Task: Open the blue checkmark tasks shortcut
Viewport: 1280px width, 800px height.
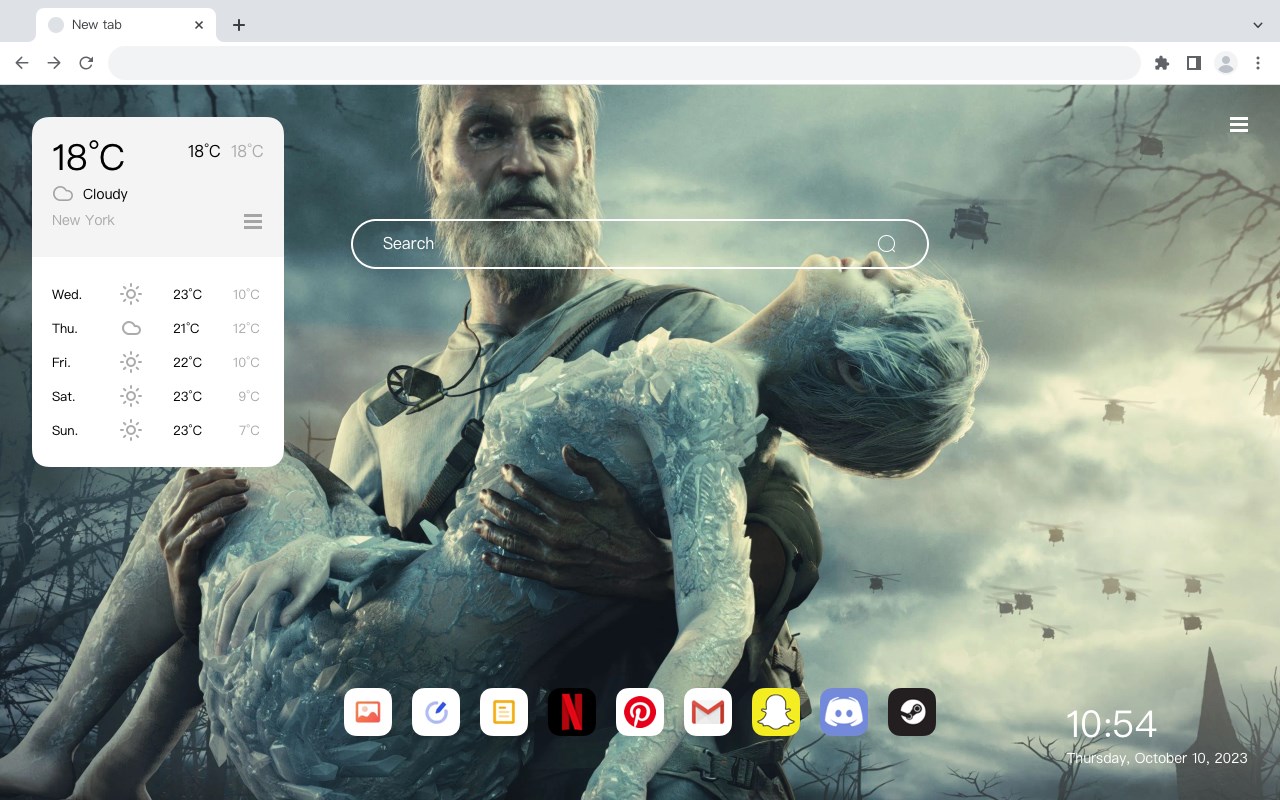Action: pyautogui.click(x=436, y=712)
